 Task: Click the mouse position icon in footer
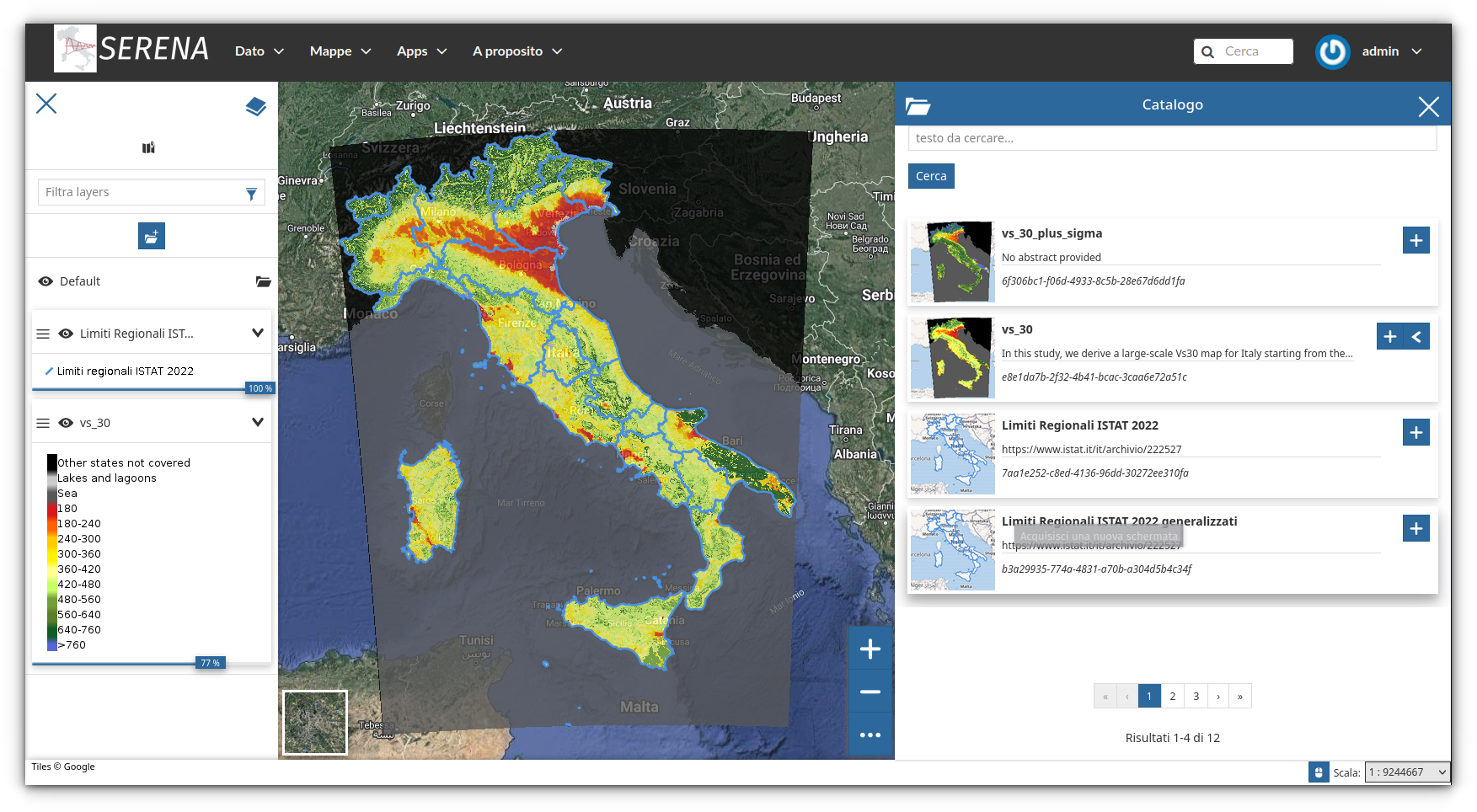(x=1319, y=772)
